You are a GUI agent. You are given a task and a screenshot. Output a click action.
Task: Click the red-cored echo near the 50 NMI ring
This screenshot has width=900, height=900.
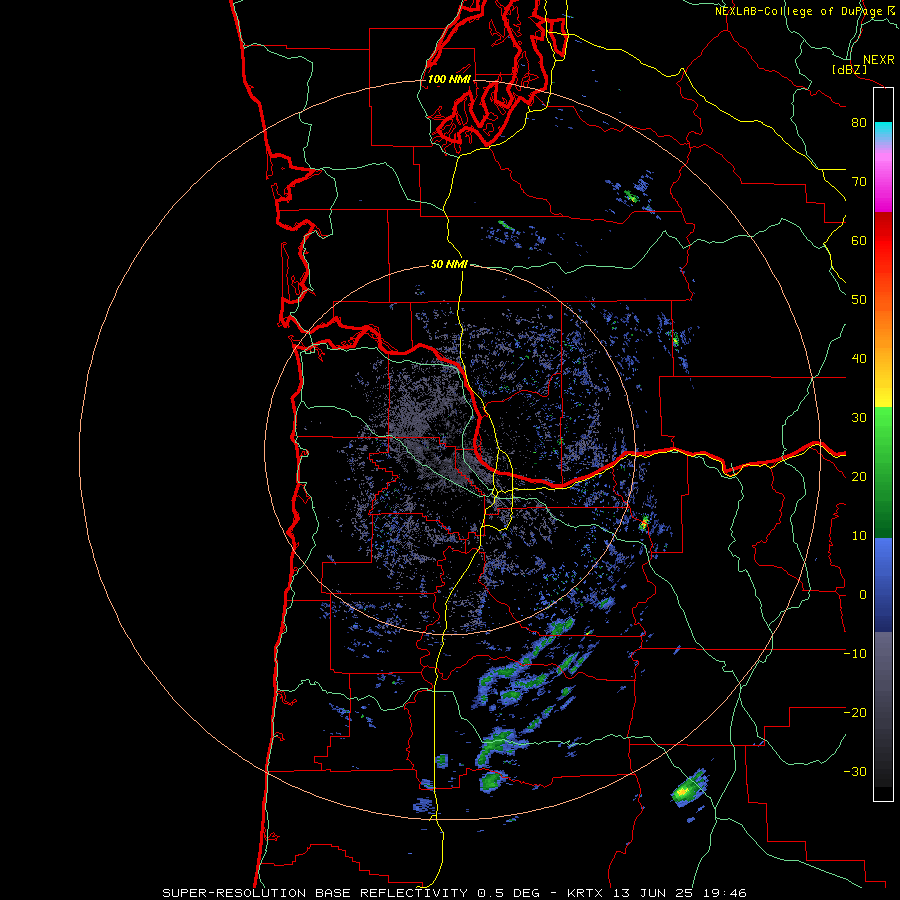(x=644, y=523)
